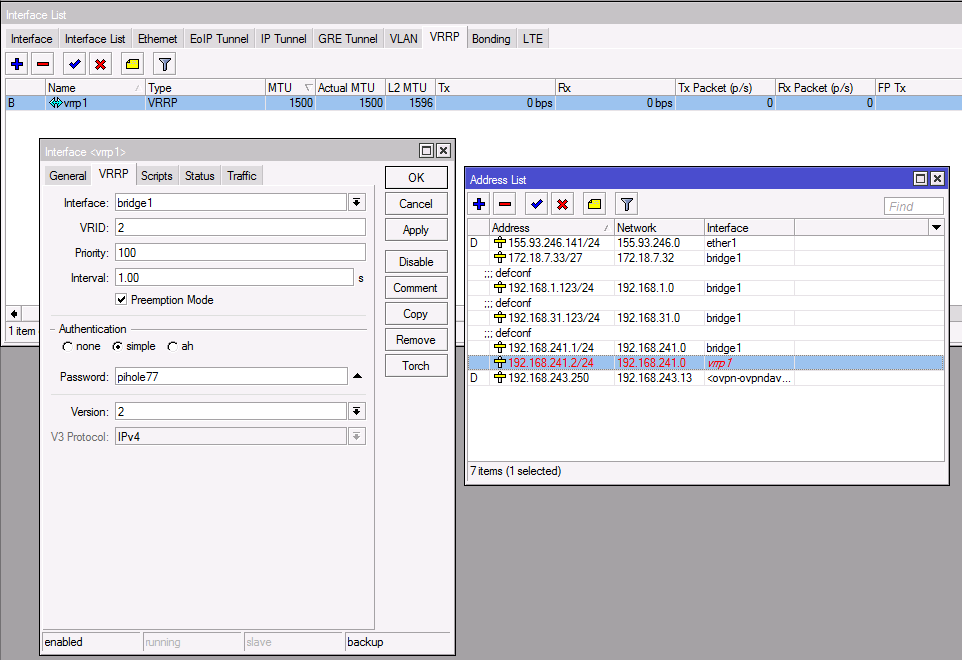Open the EoIP Tunnel tab
This screenshot has width=962, height=660.
219,39
